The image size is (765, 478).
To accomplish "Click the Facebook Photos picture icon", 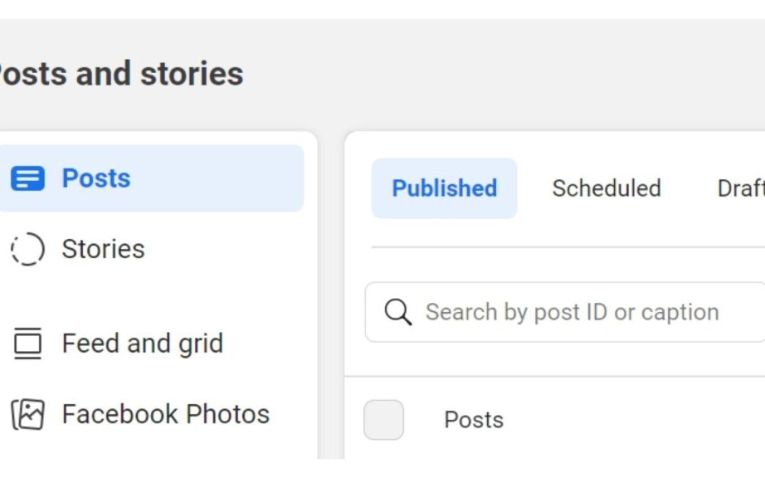I will pos(27,414).
